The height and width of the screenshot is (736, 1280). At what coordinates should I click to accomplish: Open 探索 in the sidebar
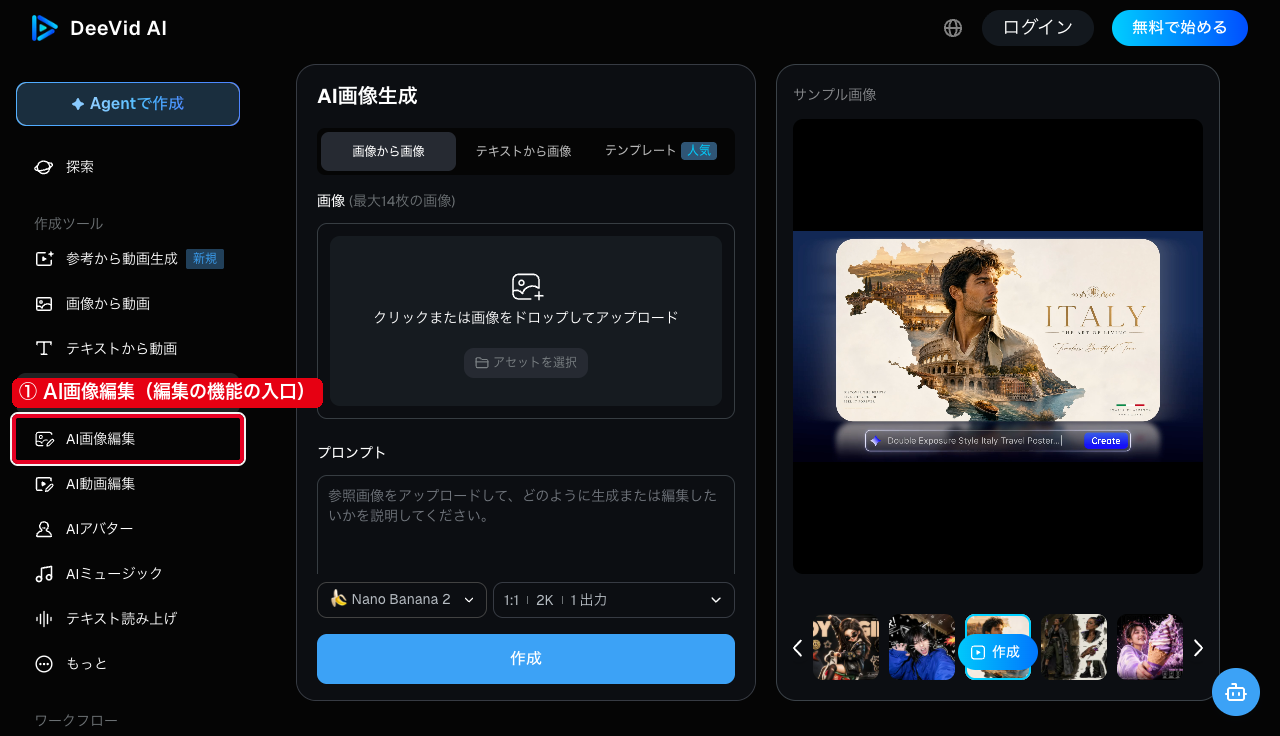[x=128, y=167]
